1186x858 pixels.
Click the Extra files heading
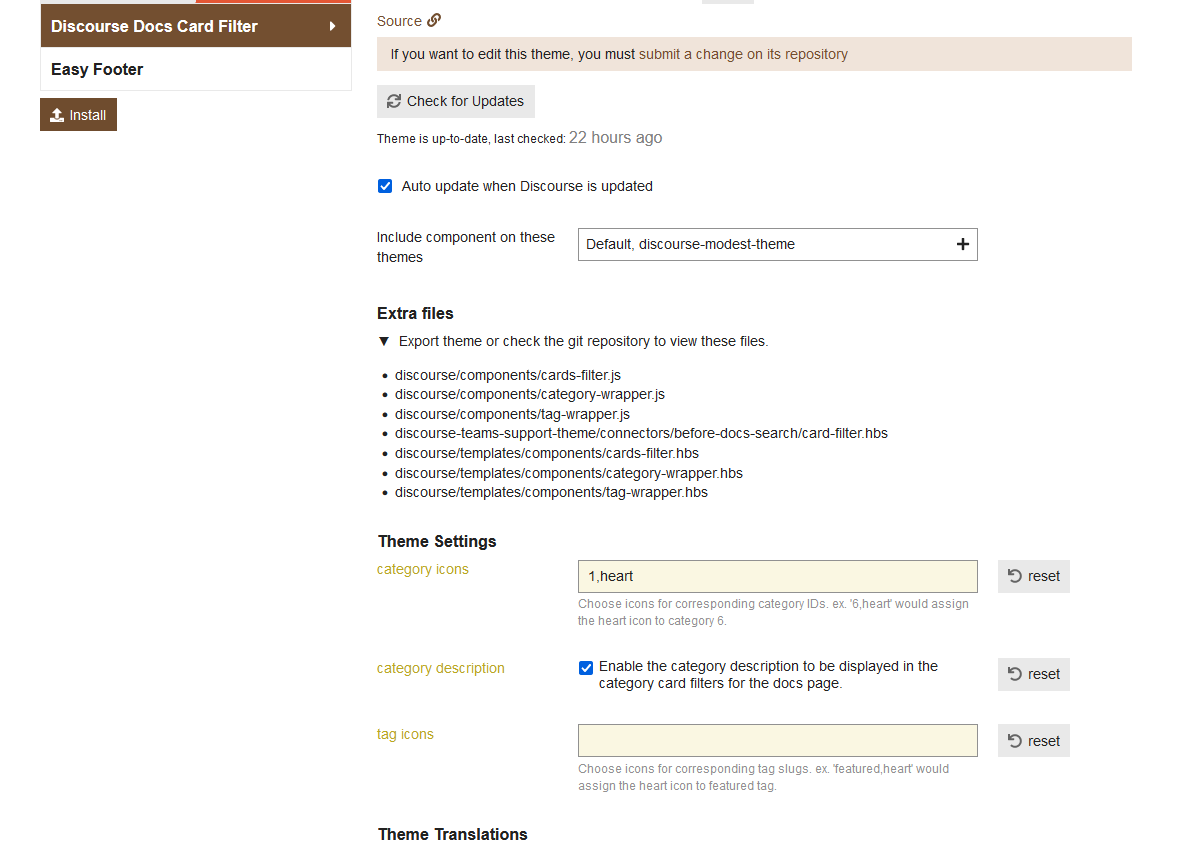coord(415,313)
